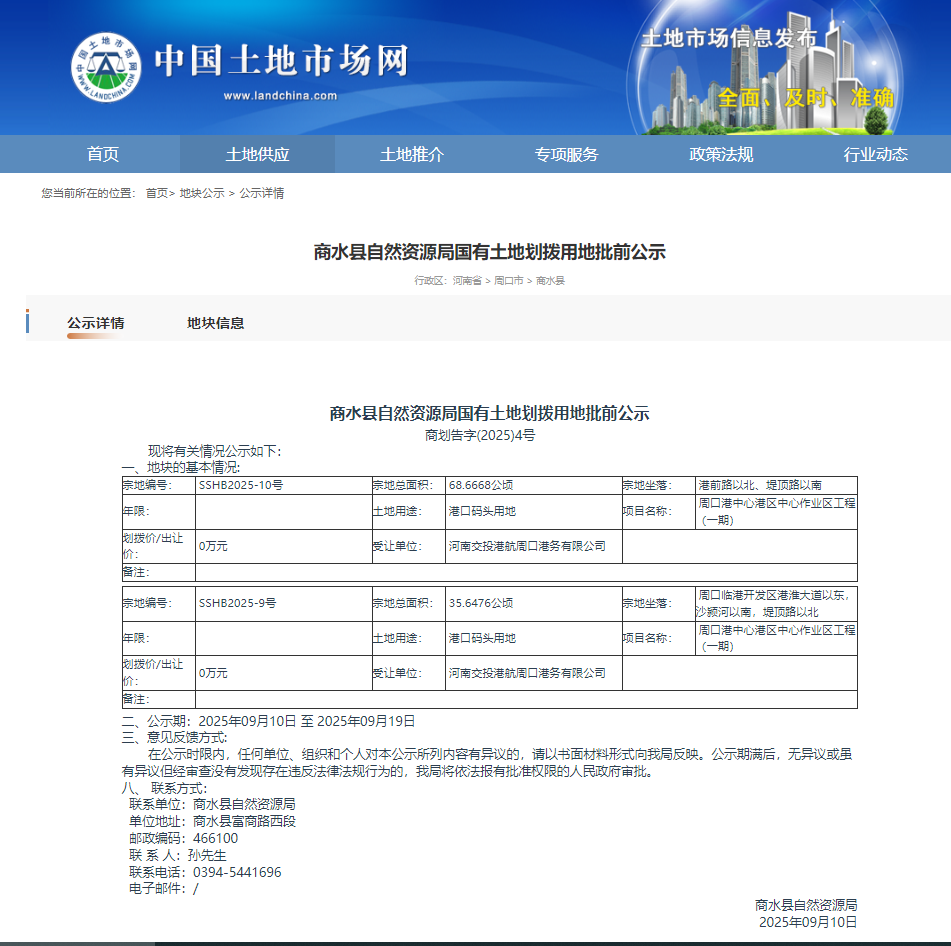Click the contact phone 0394-5441696
The height and width of the screenshot is (946, 951).
pos(237,872)
